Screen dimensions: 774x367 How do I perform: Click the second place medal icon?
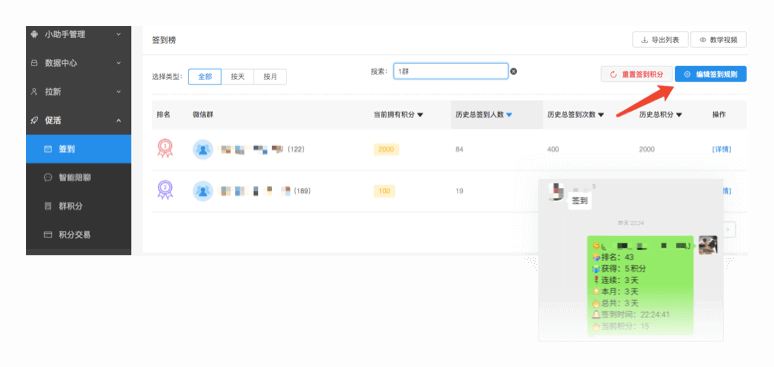(x=165, y=190)
